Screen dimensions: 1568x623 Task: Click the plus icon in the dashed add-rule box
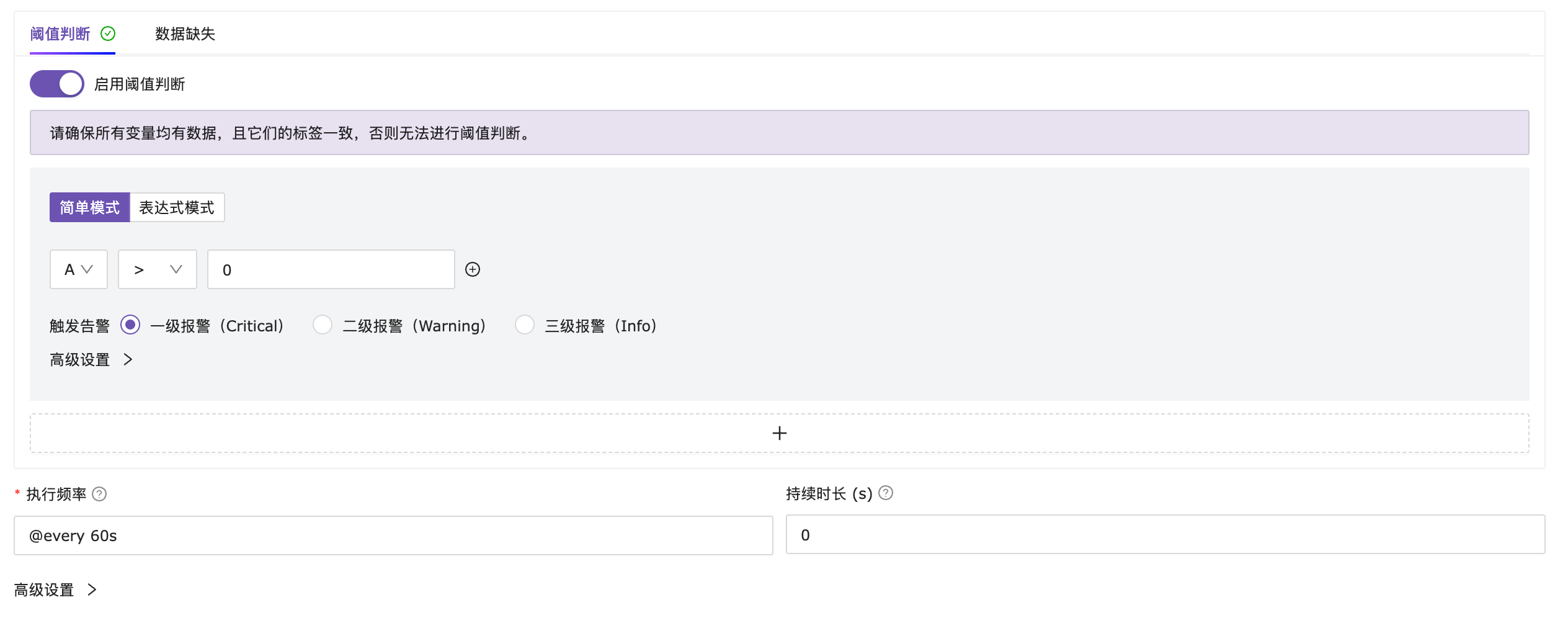[780, 433]
